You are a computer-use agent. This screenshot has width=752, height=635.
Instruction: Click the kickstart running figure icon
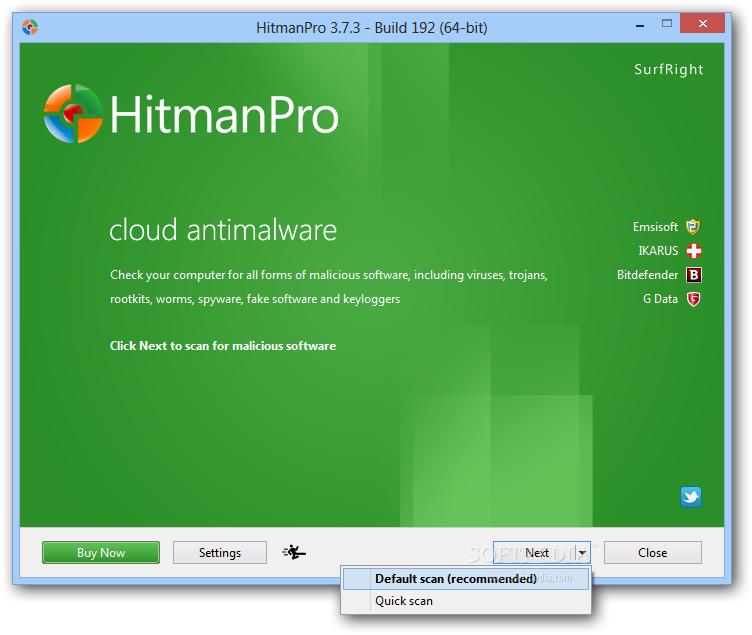294,553
